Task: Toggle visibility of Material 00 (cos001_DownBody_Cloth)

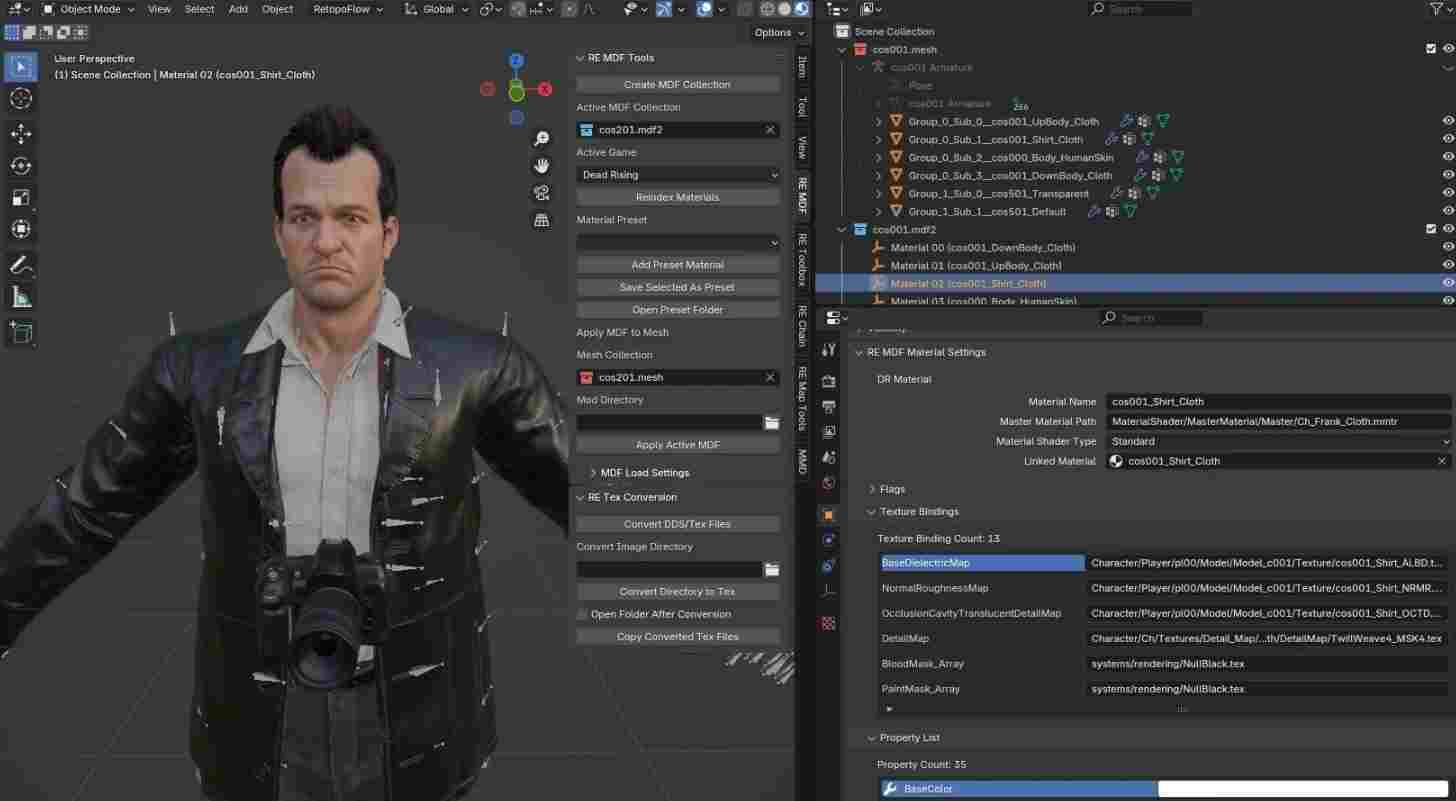Action: [x=1448, y=247]
